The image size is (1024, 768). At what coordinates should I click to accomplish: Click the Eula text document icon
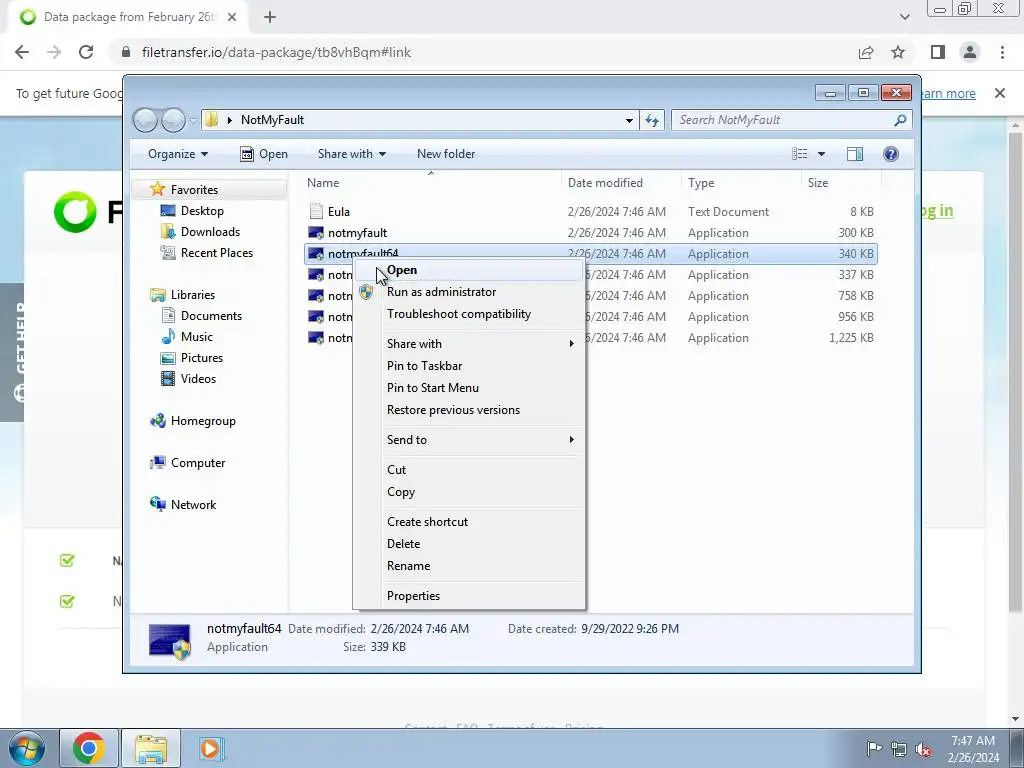(x=316, y=211)
